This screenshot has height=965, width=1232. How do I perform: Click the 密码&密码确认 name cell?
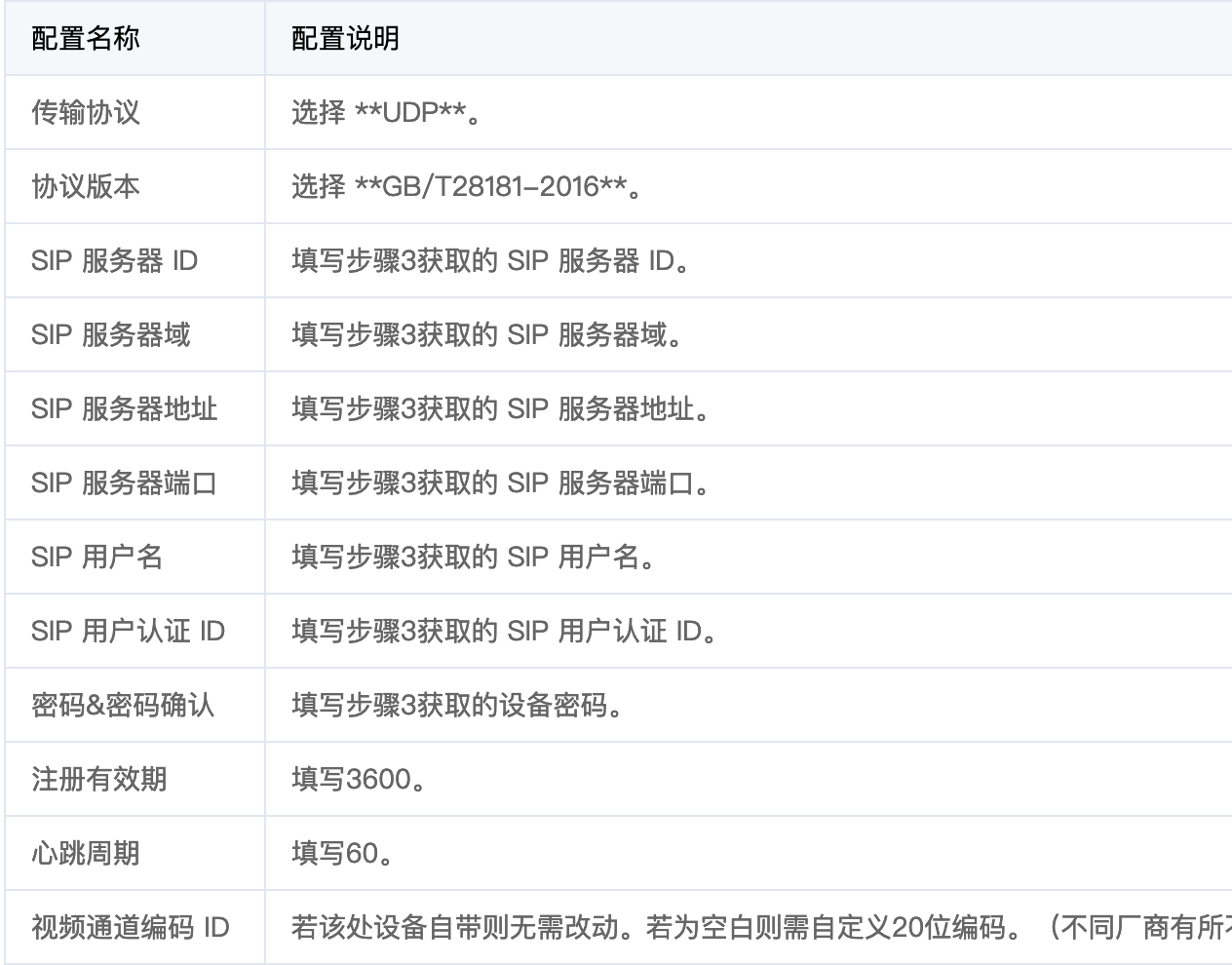[x=123, y=706]
